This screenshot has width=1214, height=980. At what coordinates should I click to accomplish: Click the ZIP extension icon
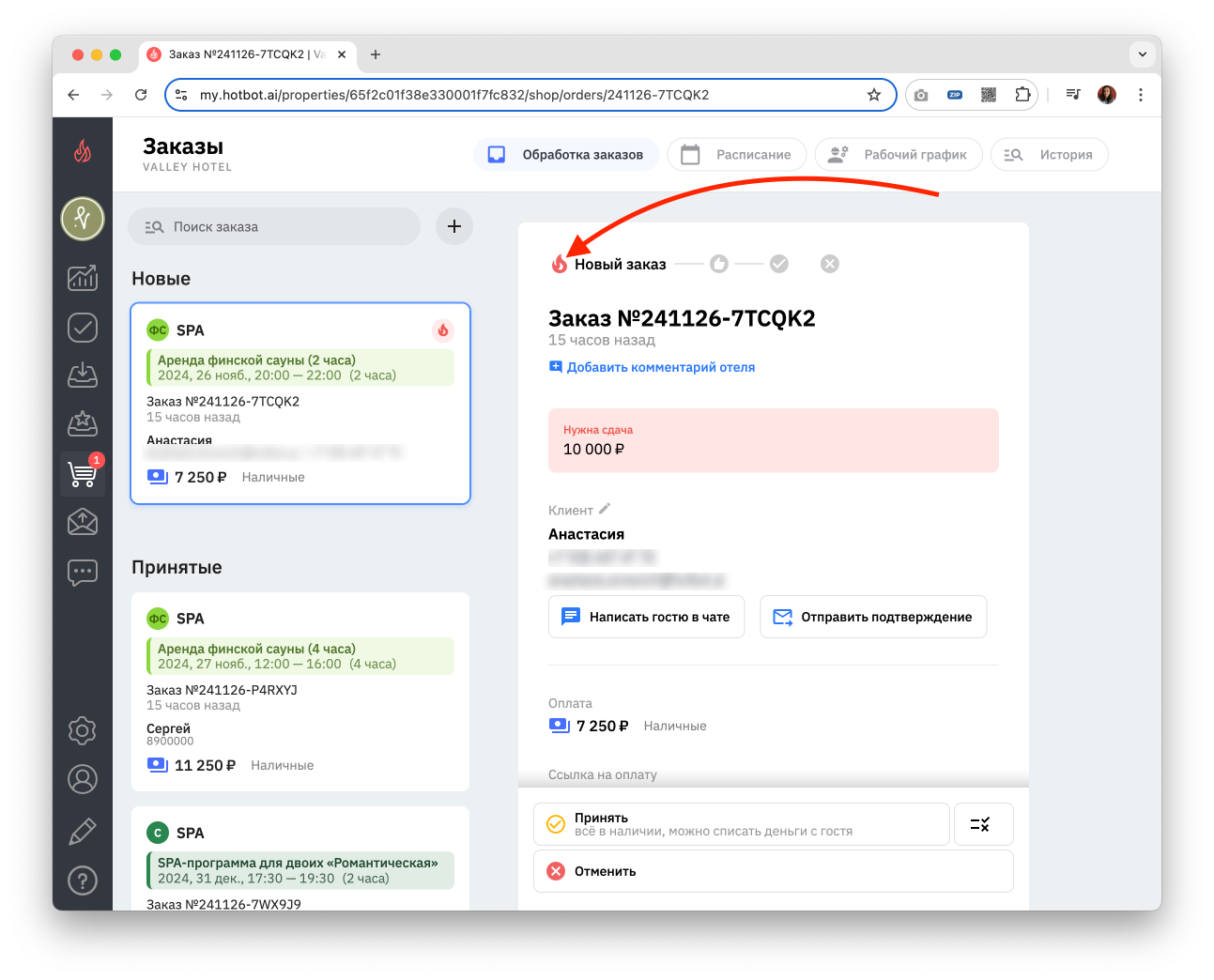click(955, 95)
